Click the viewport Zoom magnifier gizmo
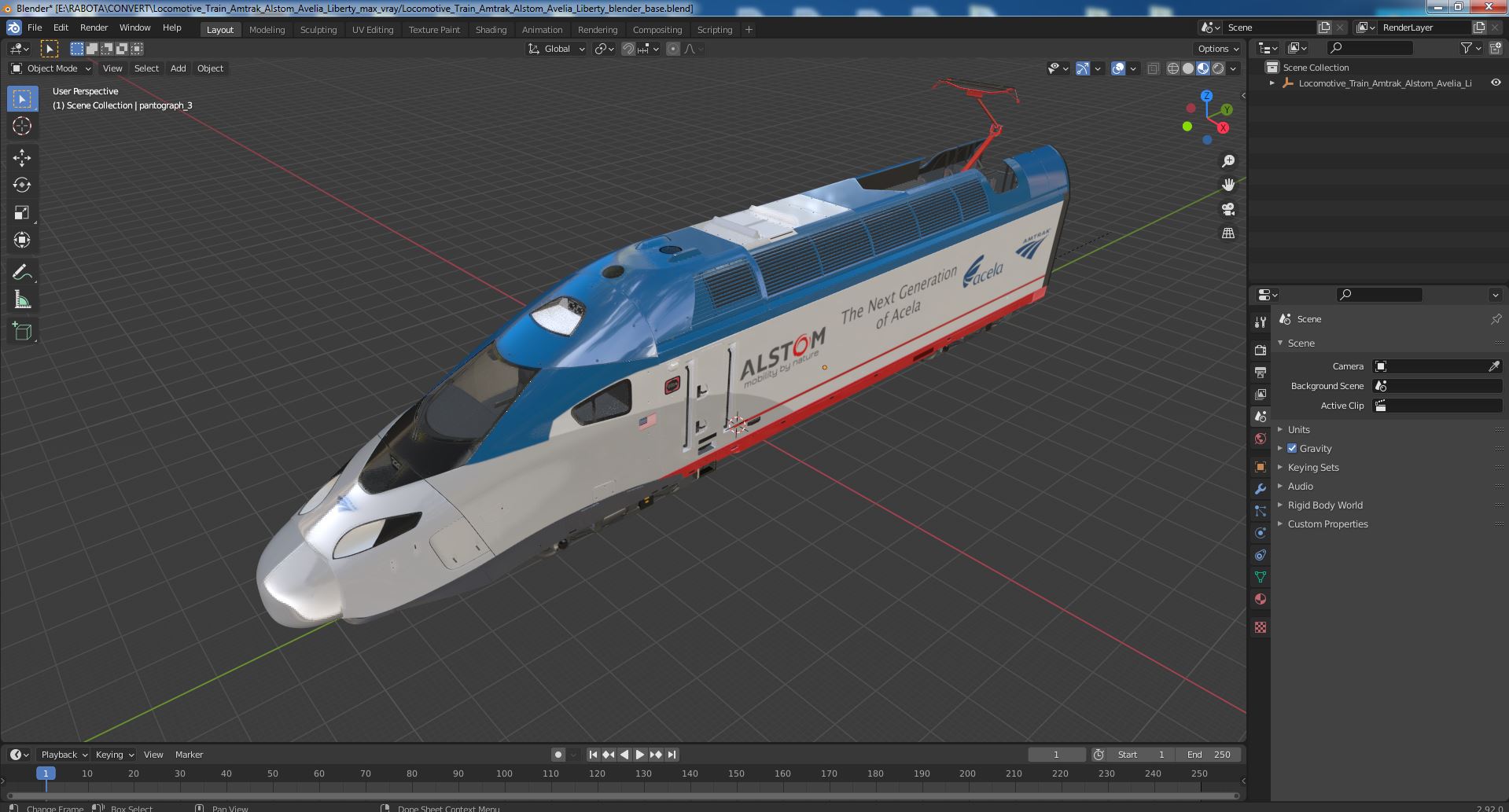The height and width of the screenshot is (812, 1509). [1227, 161]
